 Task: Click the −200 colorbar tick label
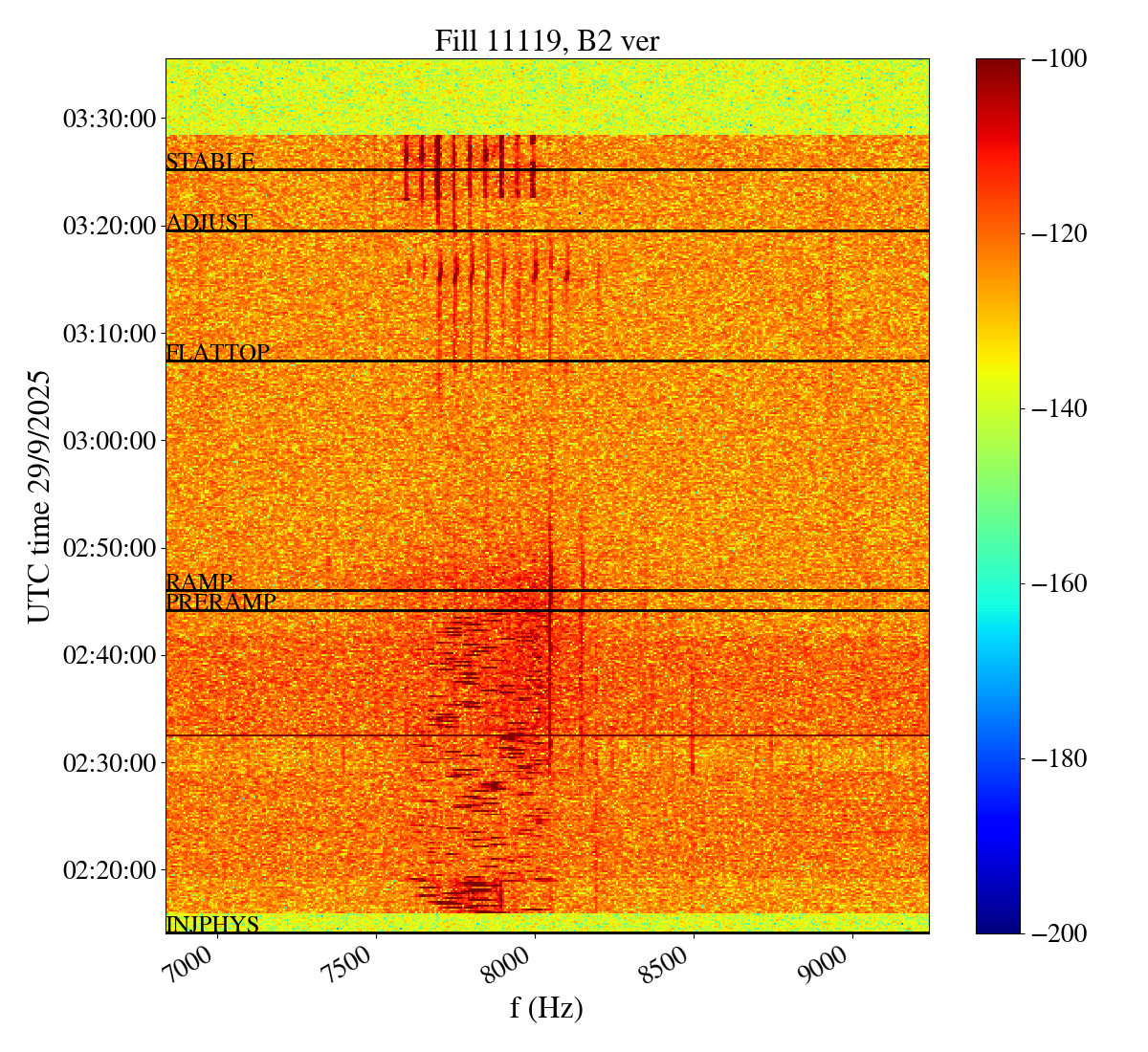tap(1060, 933)
